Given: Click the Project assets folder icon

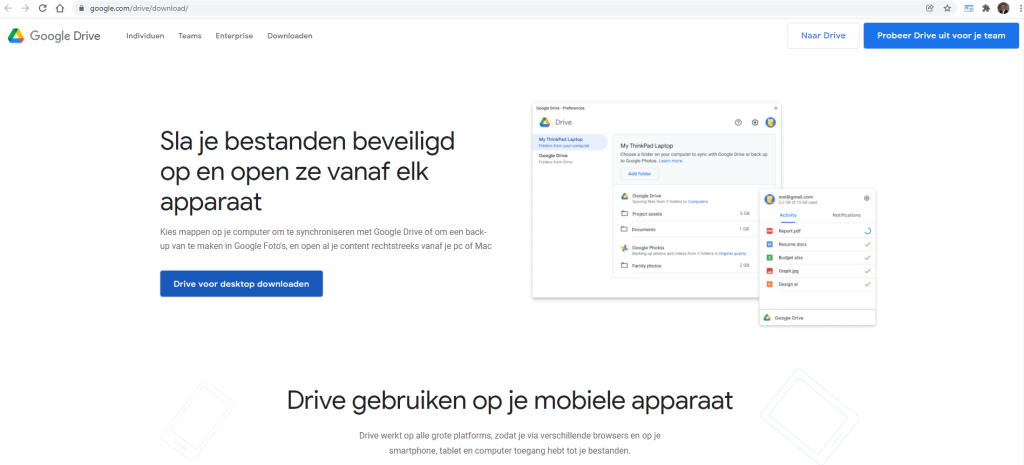Looking at the screenshot, I should (x=624, y=214).
